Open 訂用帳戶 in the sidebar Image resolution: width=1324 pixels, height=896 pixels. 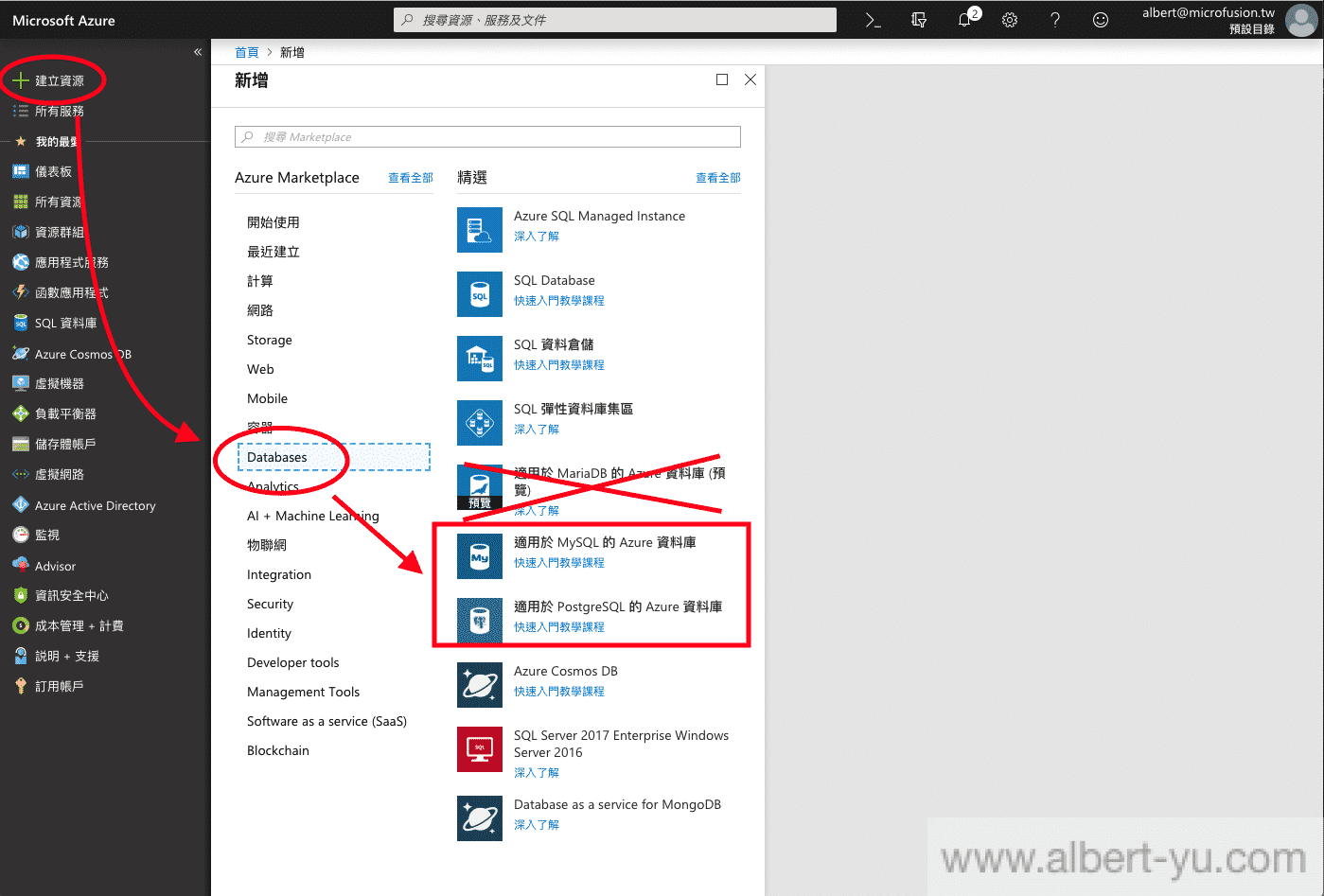47,686
